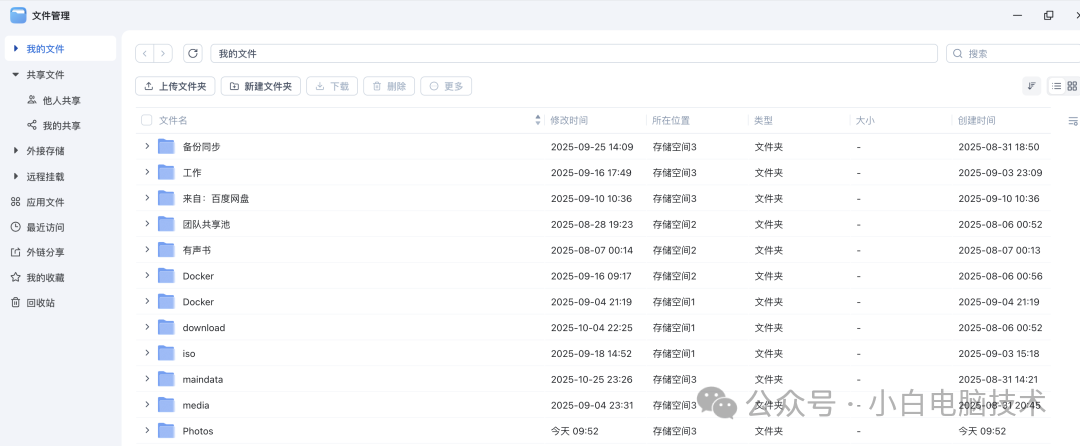Click the 来自：百度网盘 folder icon
This screenshot has height=446, width=1080.
166,198
